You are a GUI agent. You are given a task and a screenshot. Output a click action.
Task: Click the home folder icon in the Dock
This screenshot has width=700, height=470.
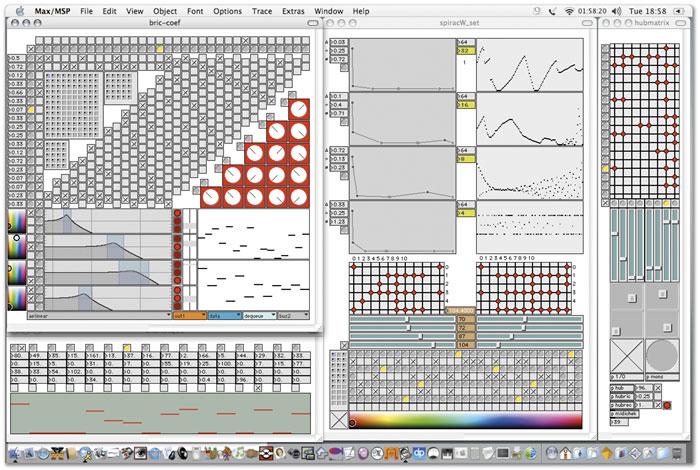pyautogui.click(x=566, y=453)
